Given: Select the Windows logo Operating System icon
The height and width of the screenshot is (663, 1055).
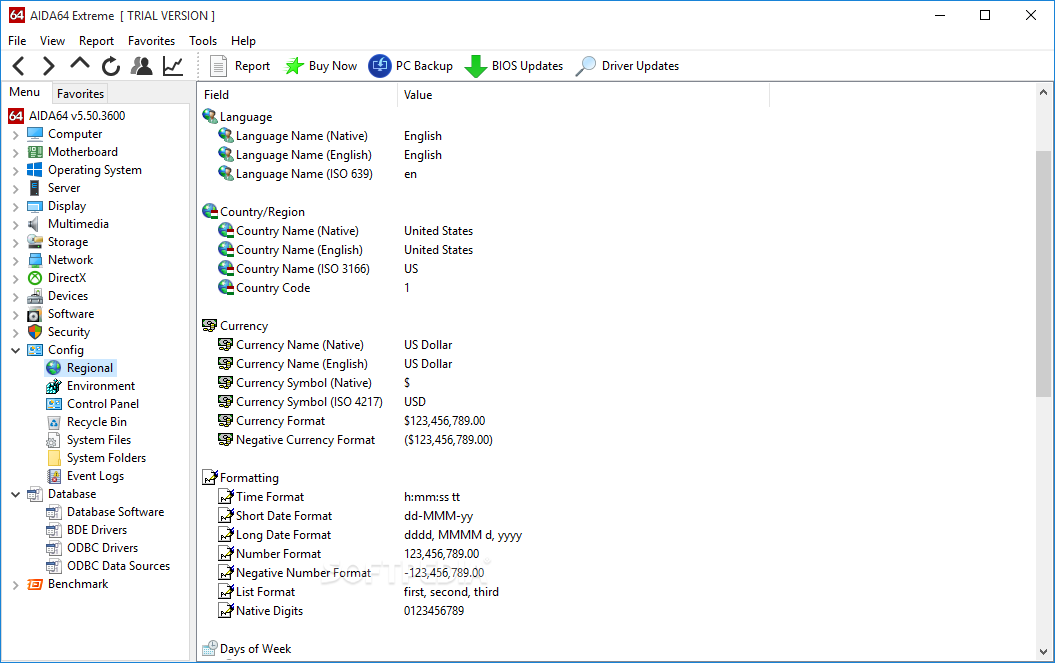Looking at the screenshot, I should pyautogui.click(x=35, y=170).
